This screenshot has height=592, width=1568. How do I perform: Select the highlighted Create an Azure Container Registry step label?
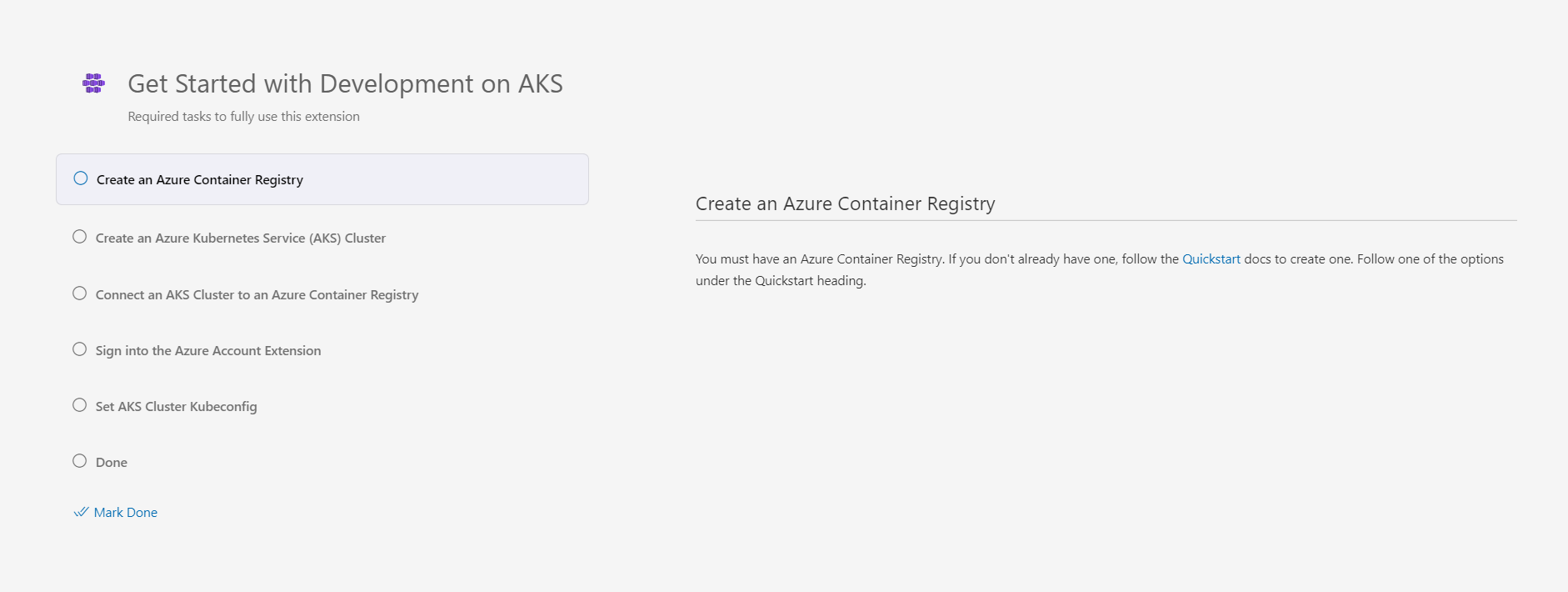point(200,180)
